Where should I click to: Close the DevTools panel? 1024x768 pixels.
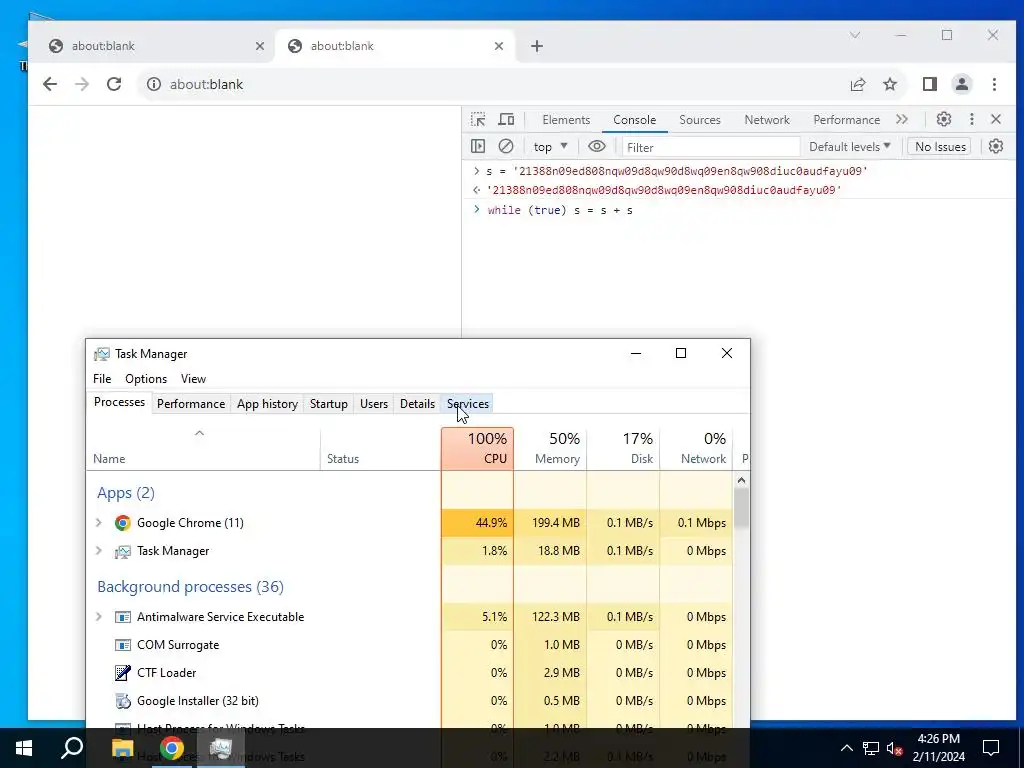click(996, 119)
